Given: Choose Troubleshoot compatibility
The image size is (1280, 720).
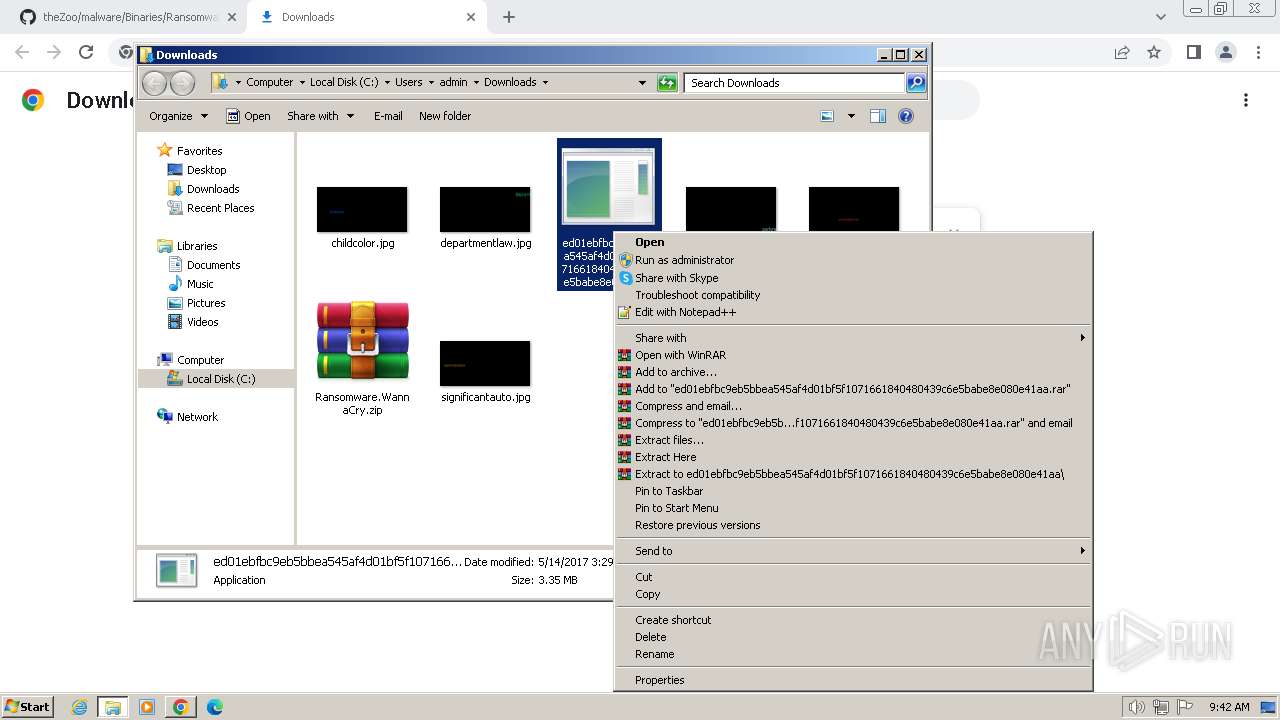Looking at the screenshot, I should tap(853, 295).
